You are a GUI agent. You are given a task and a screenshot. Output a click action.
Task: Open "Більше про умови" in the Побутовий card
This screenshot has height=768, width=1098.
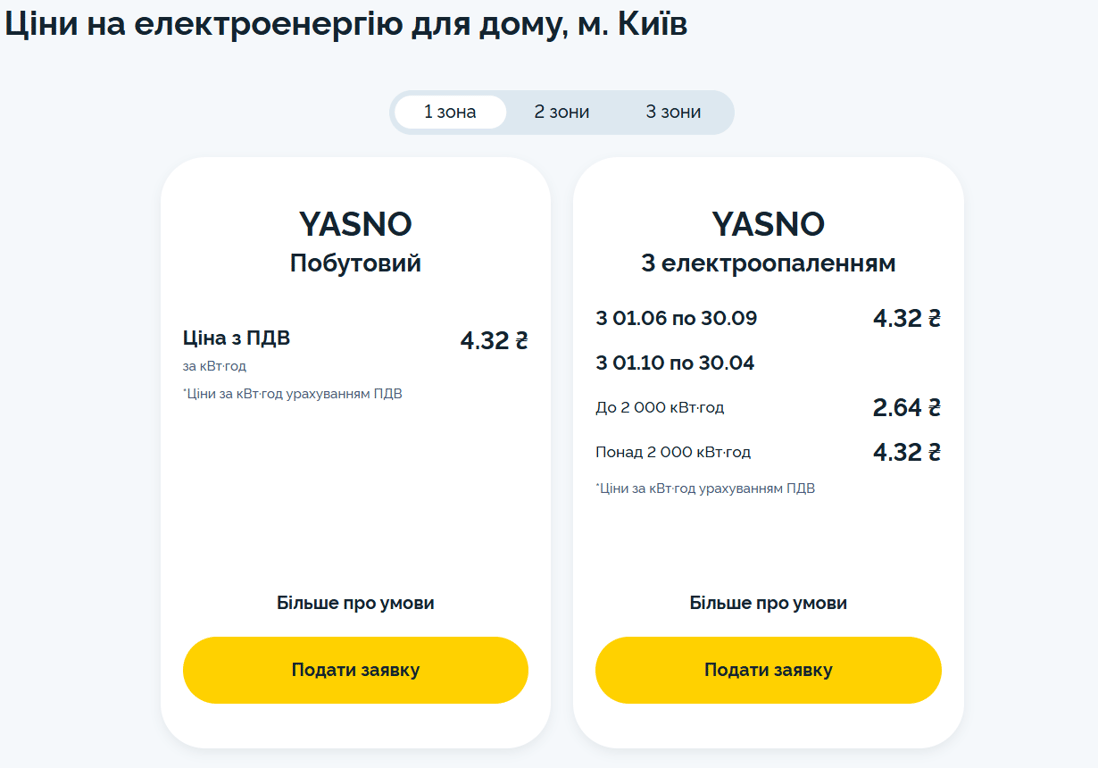355,603
